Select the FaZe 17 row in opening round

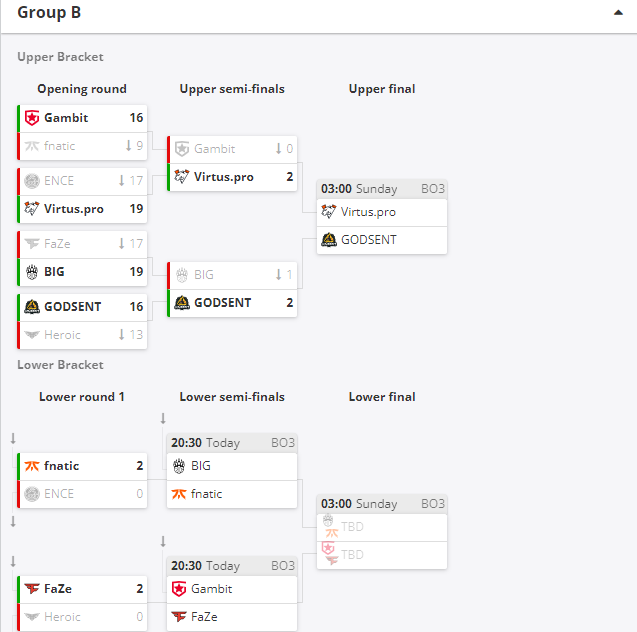point(82,244)
